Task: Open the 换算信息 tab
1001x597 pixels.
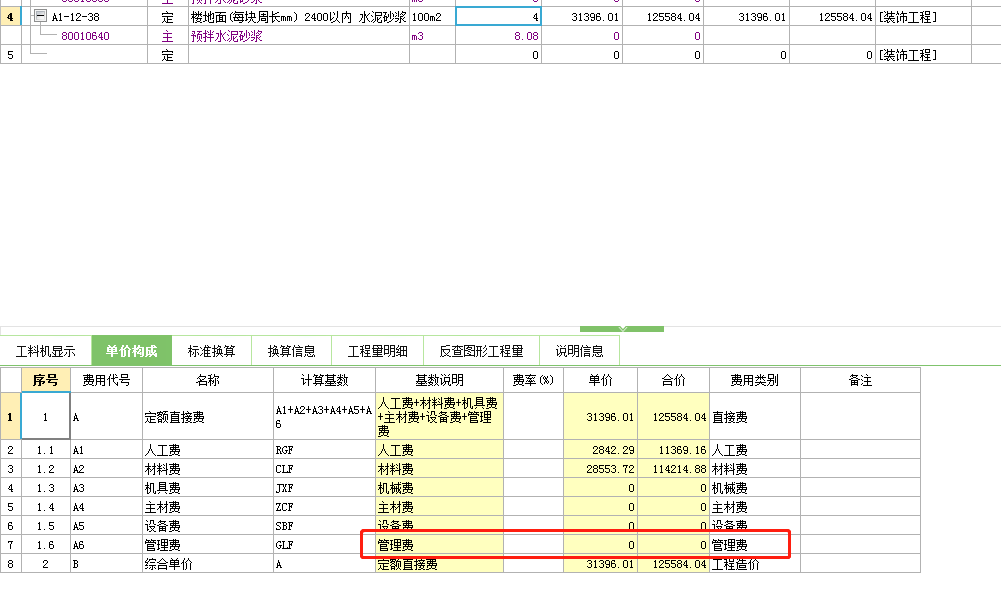Action: point(291,351)
